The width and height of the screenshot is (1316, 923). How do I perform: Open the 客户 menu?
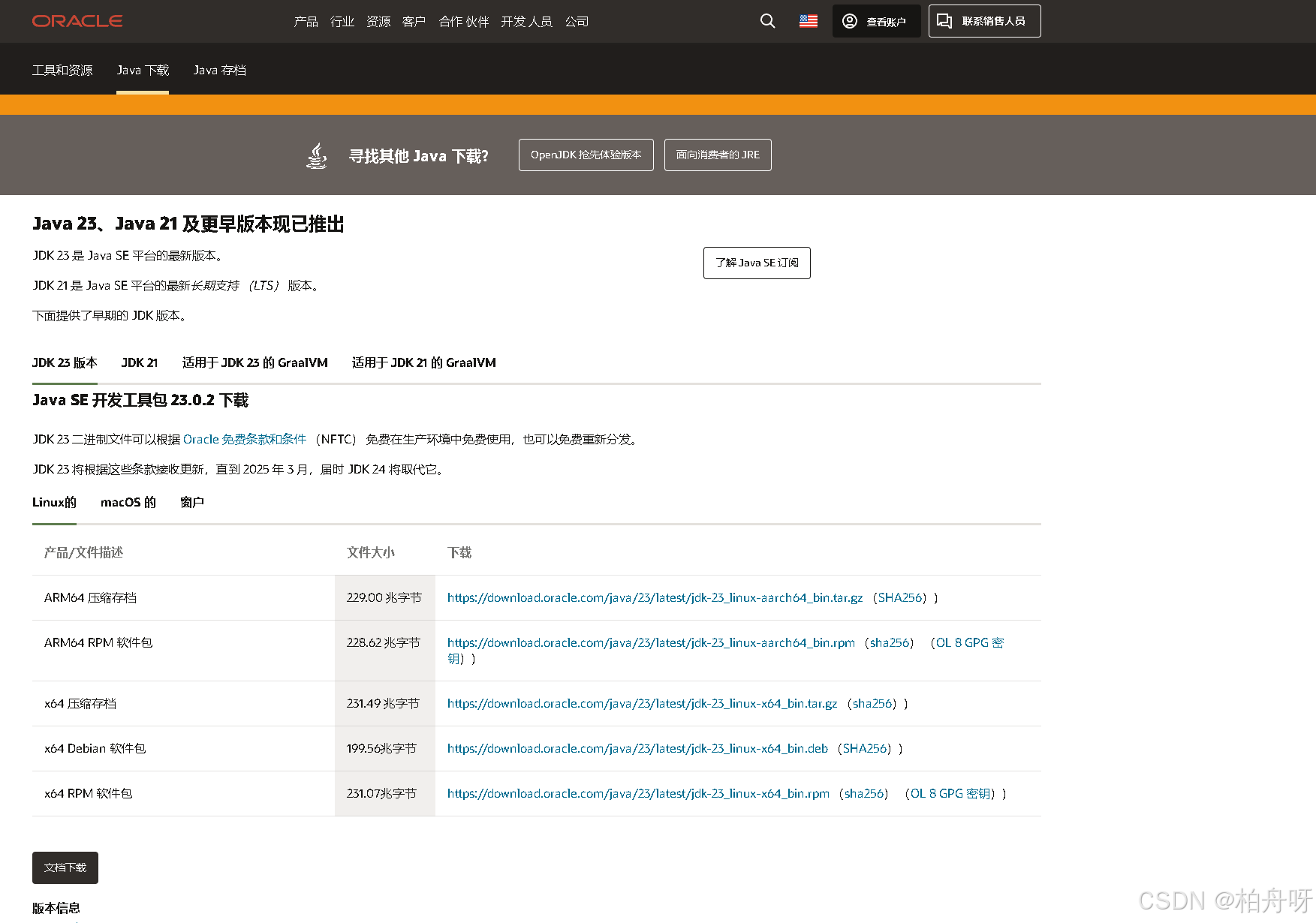(414, 22)
